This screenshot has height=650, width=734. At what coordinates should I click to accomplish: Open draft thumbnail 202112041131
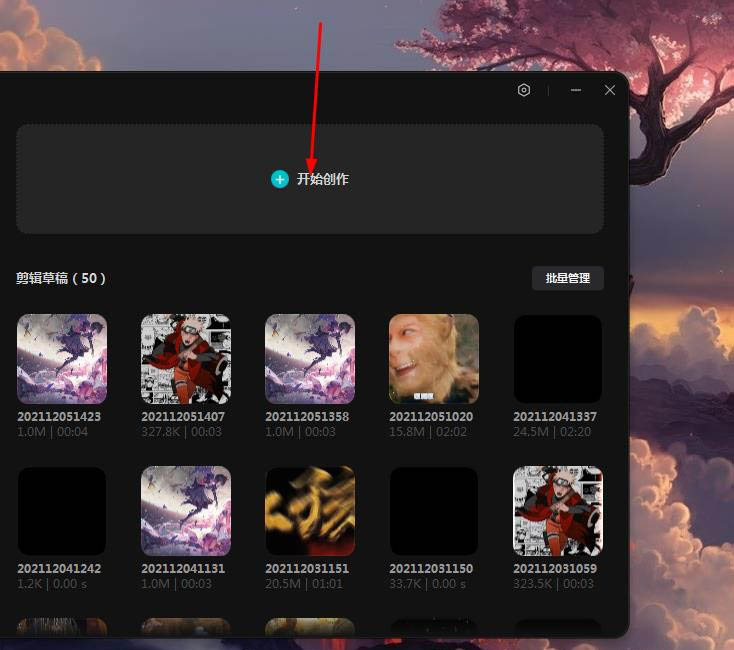[186, 511]
